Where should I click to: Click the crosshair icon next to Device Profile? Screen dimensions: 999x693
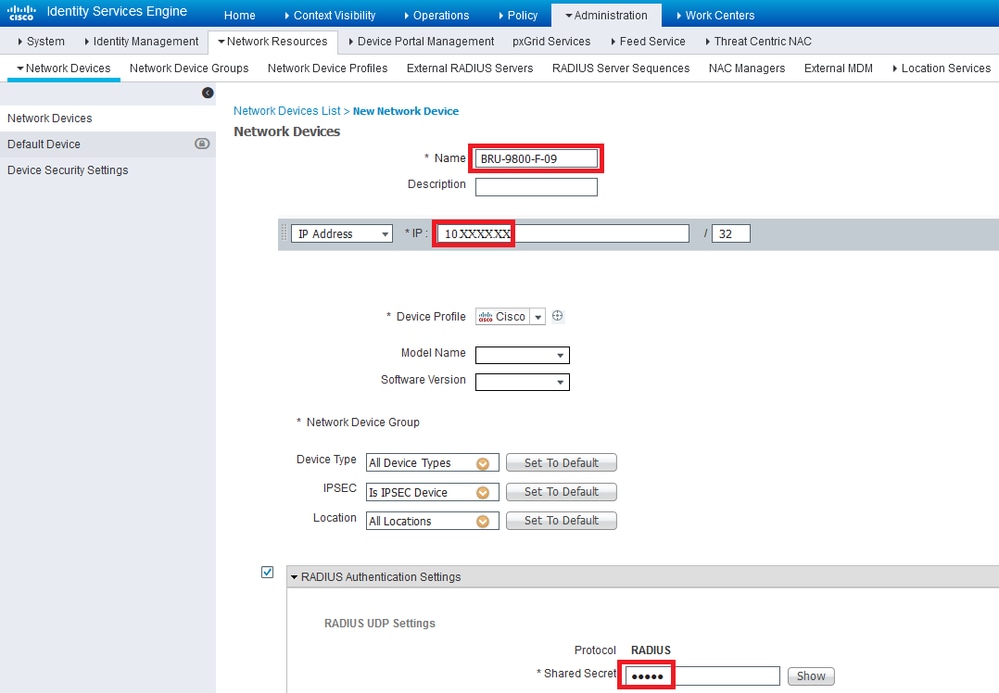pos(557,316)
